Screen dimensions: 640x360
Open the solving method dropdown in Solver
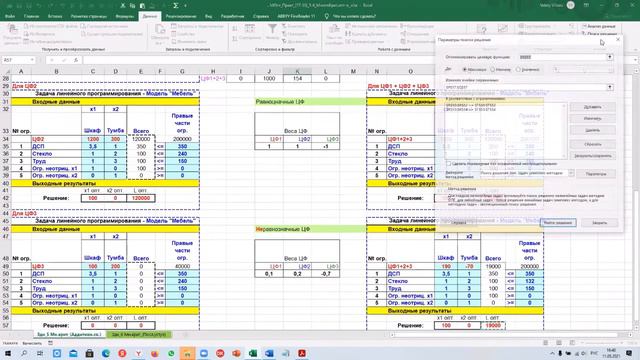pos(571,173)
